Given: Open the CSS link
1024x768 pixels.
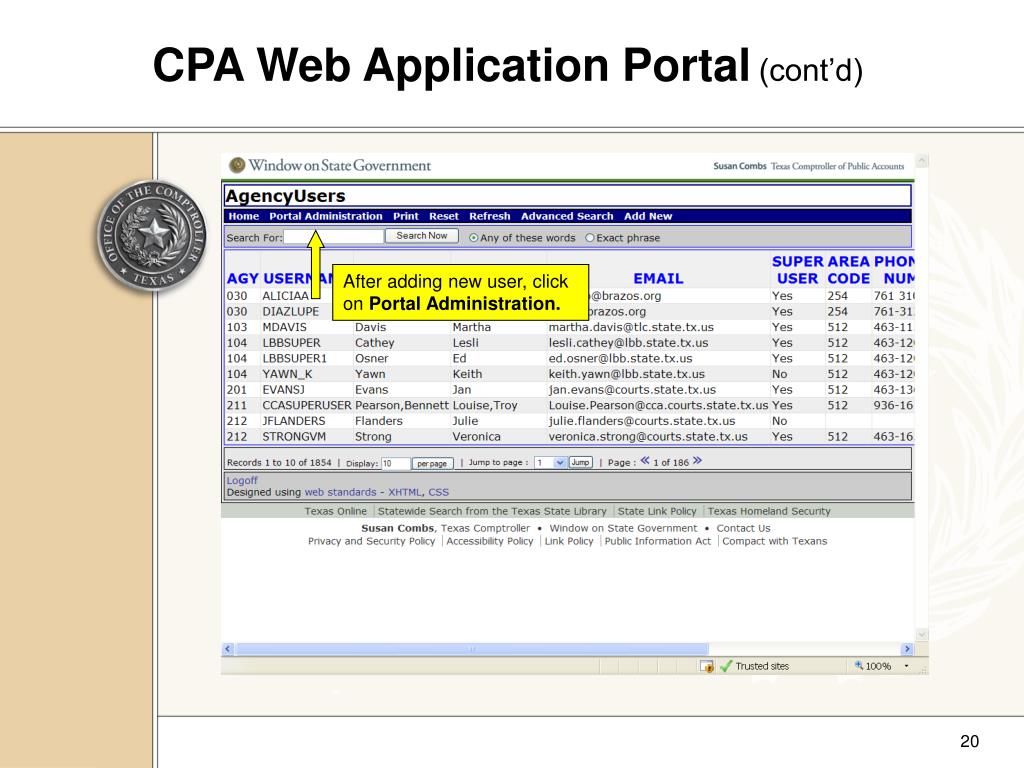Looking at the screenshot, I should tap(439, 492).
